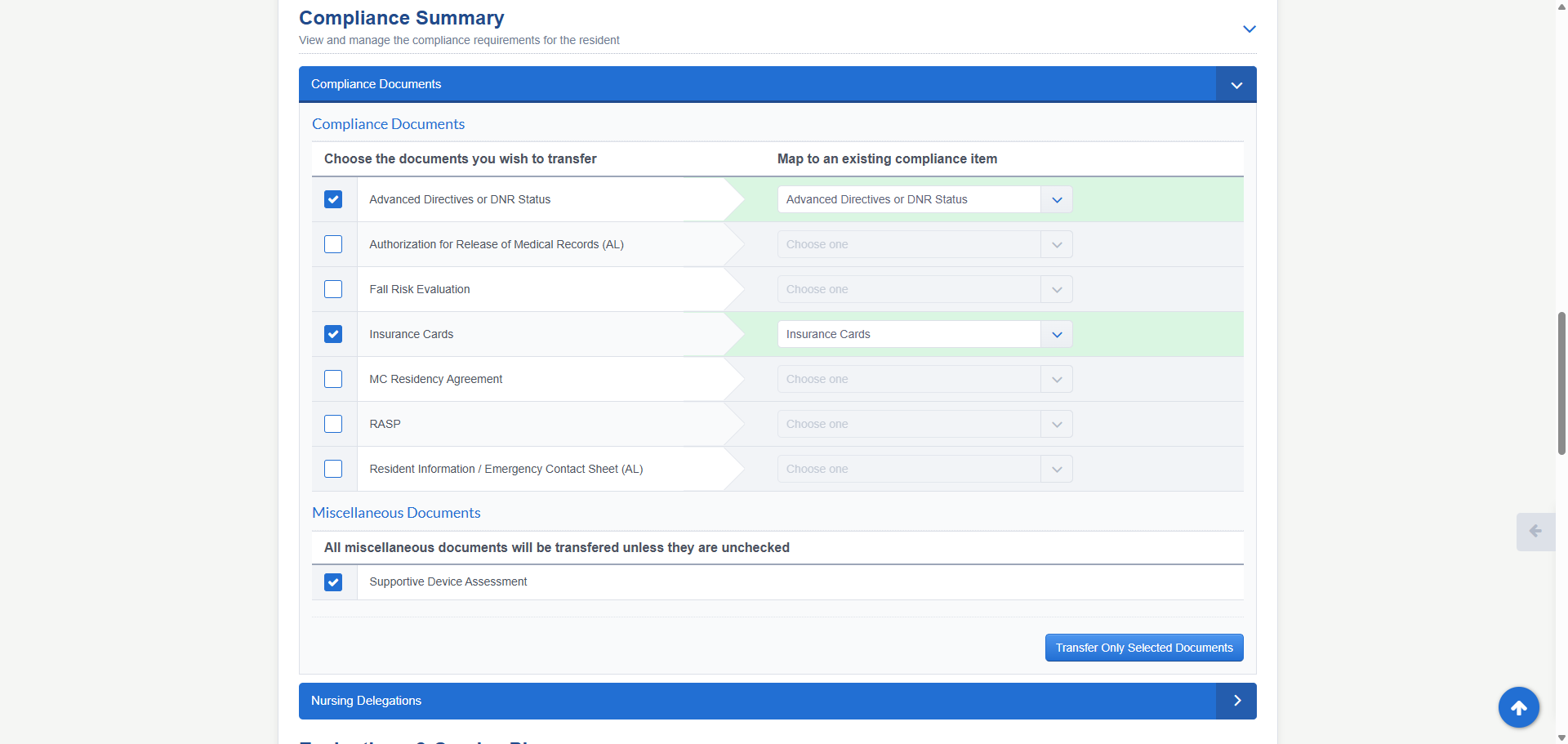Uncheck Supportive Device Assessment checkbox
The width and height of the screenshot is (1568, 744).
333,582
